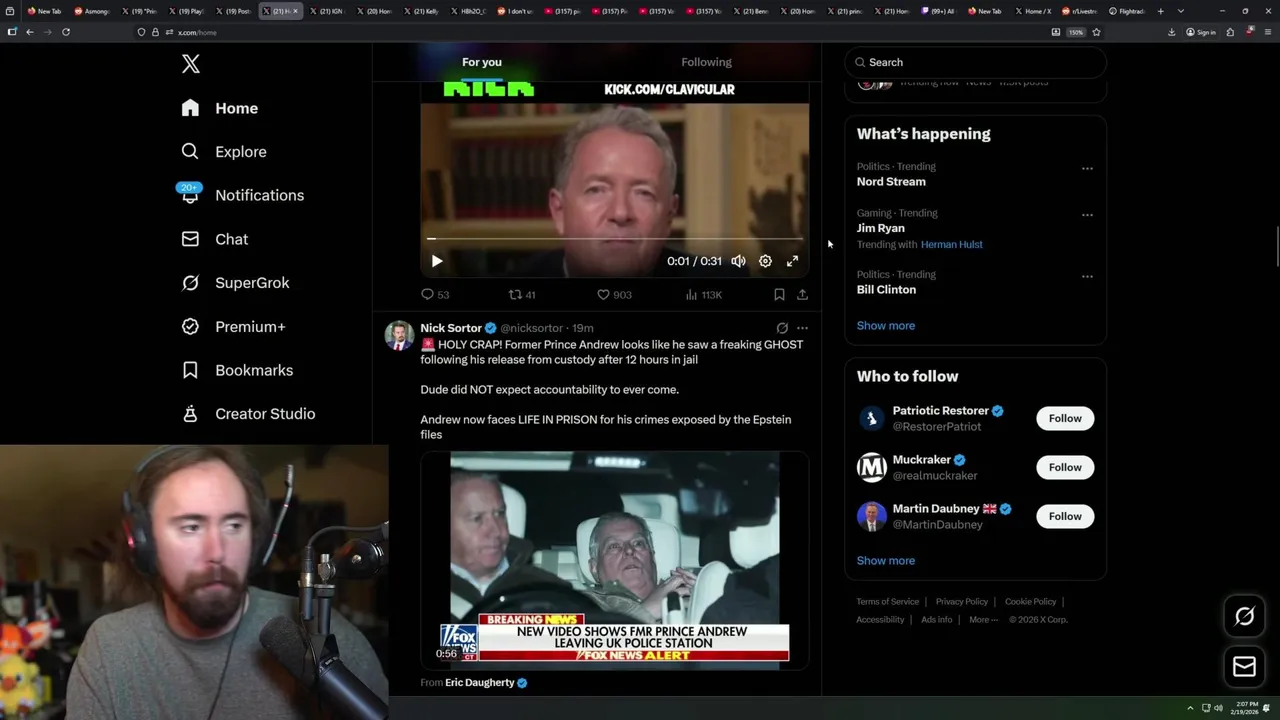Open the Ads info footer link
This screenshot has height=720, width=1280.
click(937, 620)
